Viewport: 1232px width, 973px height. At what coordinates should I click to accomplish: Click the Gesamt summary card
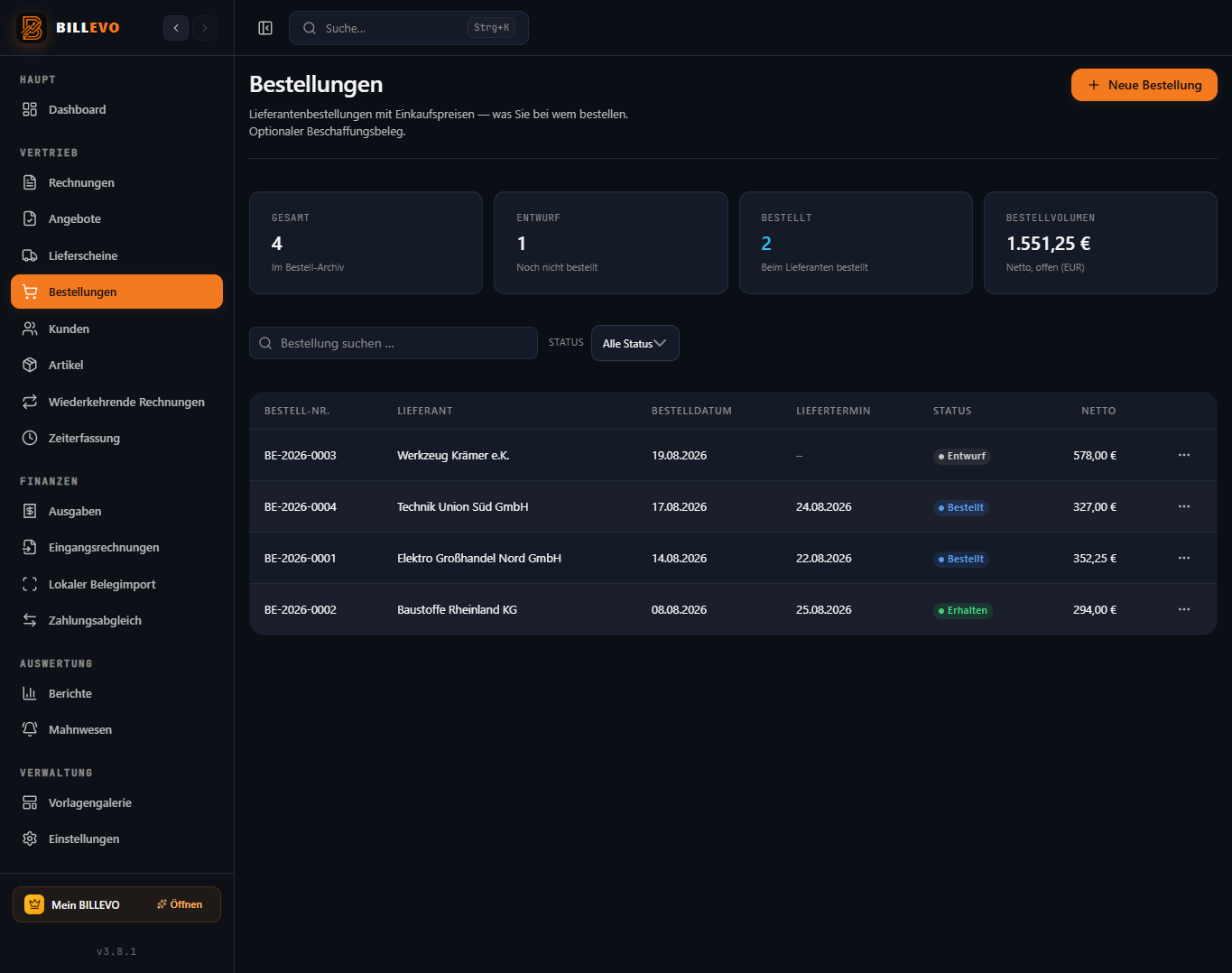366,243
